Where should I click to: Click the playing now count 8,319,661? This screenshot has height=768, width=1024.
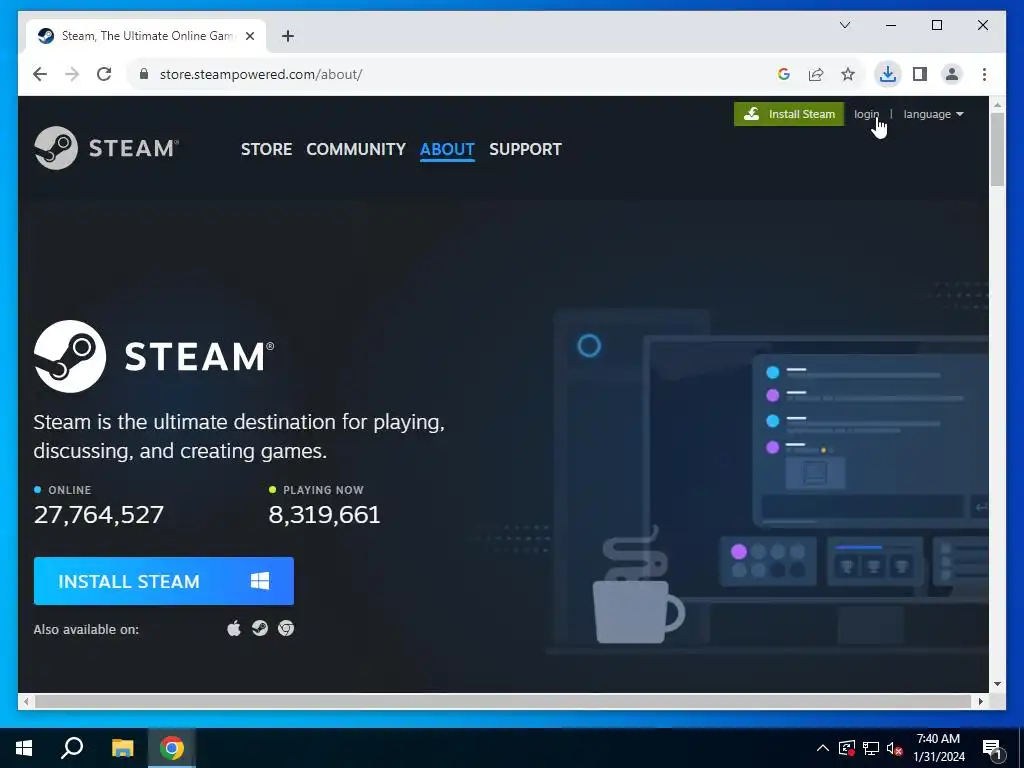324,515
